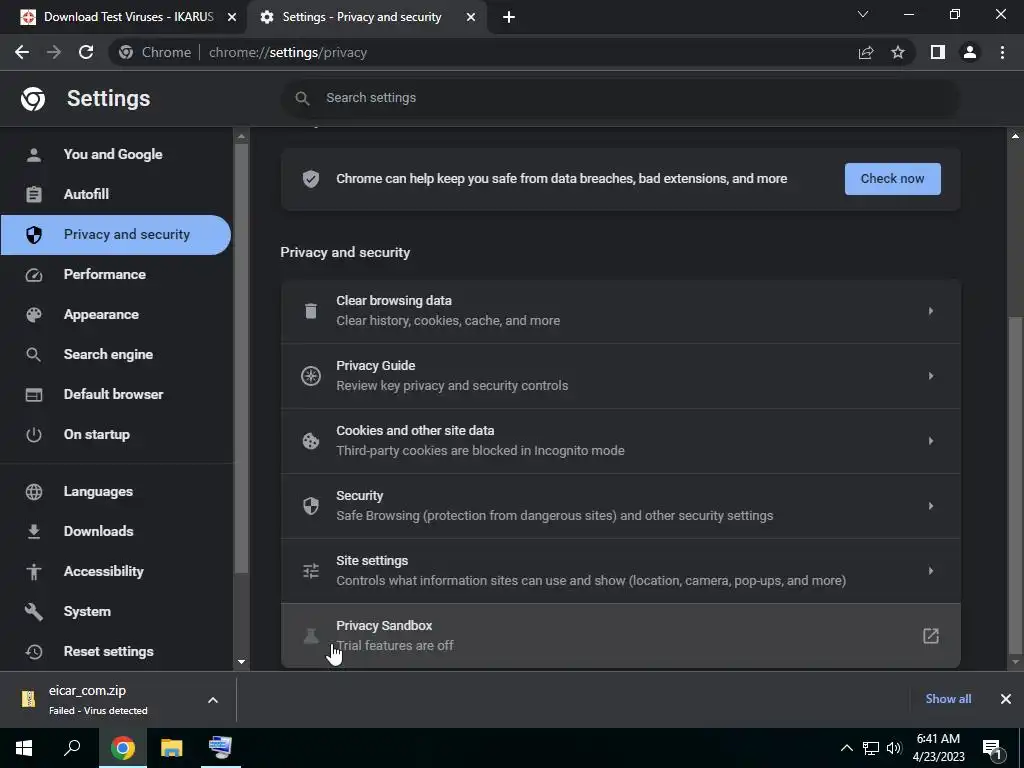The height and width of the screenshot is (768, 1024).
Task: Open Accessibility settings section
Action: pos(116,571)
